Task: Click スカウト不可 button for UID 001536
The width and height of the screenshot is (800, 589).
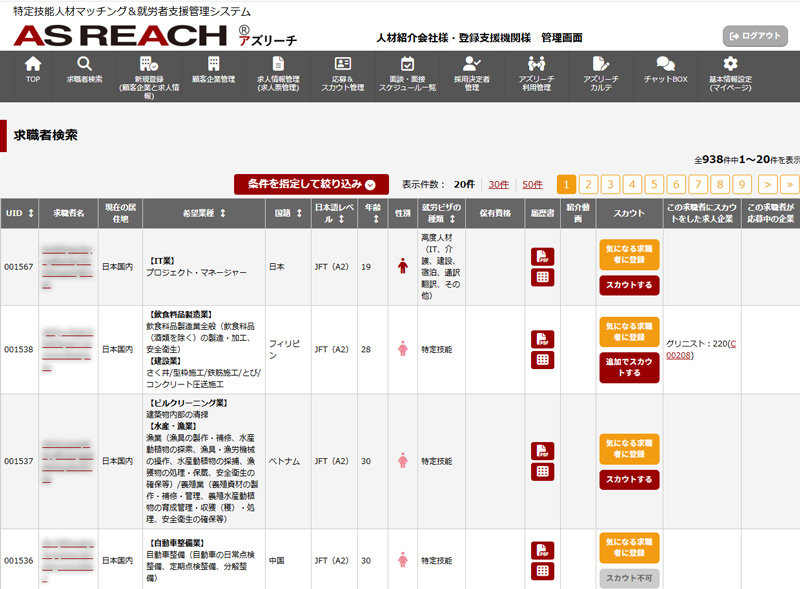Action: [x=629, y=578]
